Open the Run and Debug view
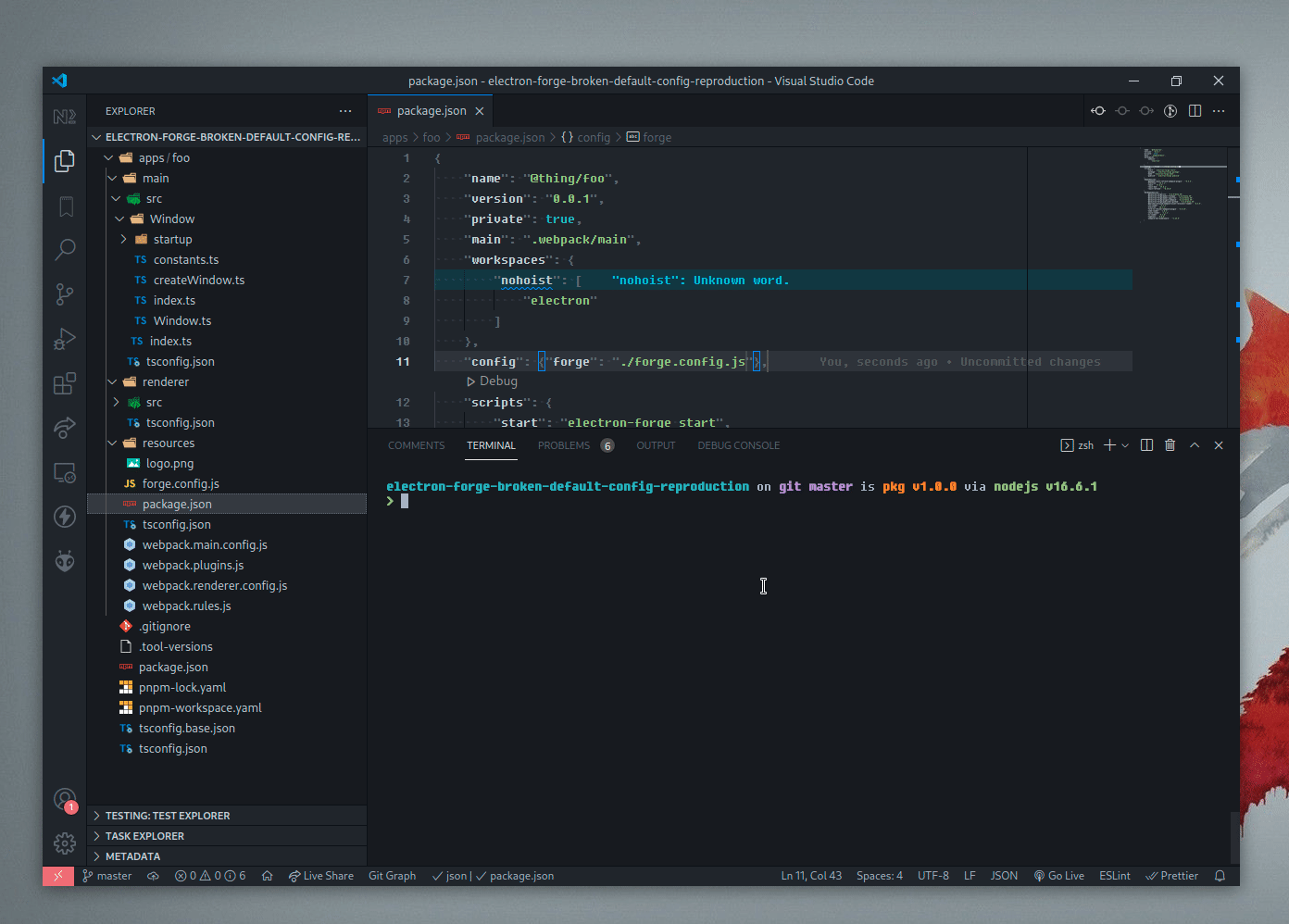The height and width of the screenshot is (924, 1289). 64,338
